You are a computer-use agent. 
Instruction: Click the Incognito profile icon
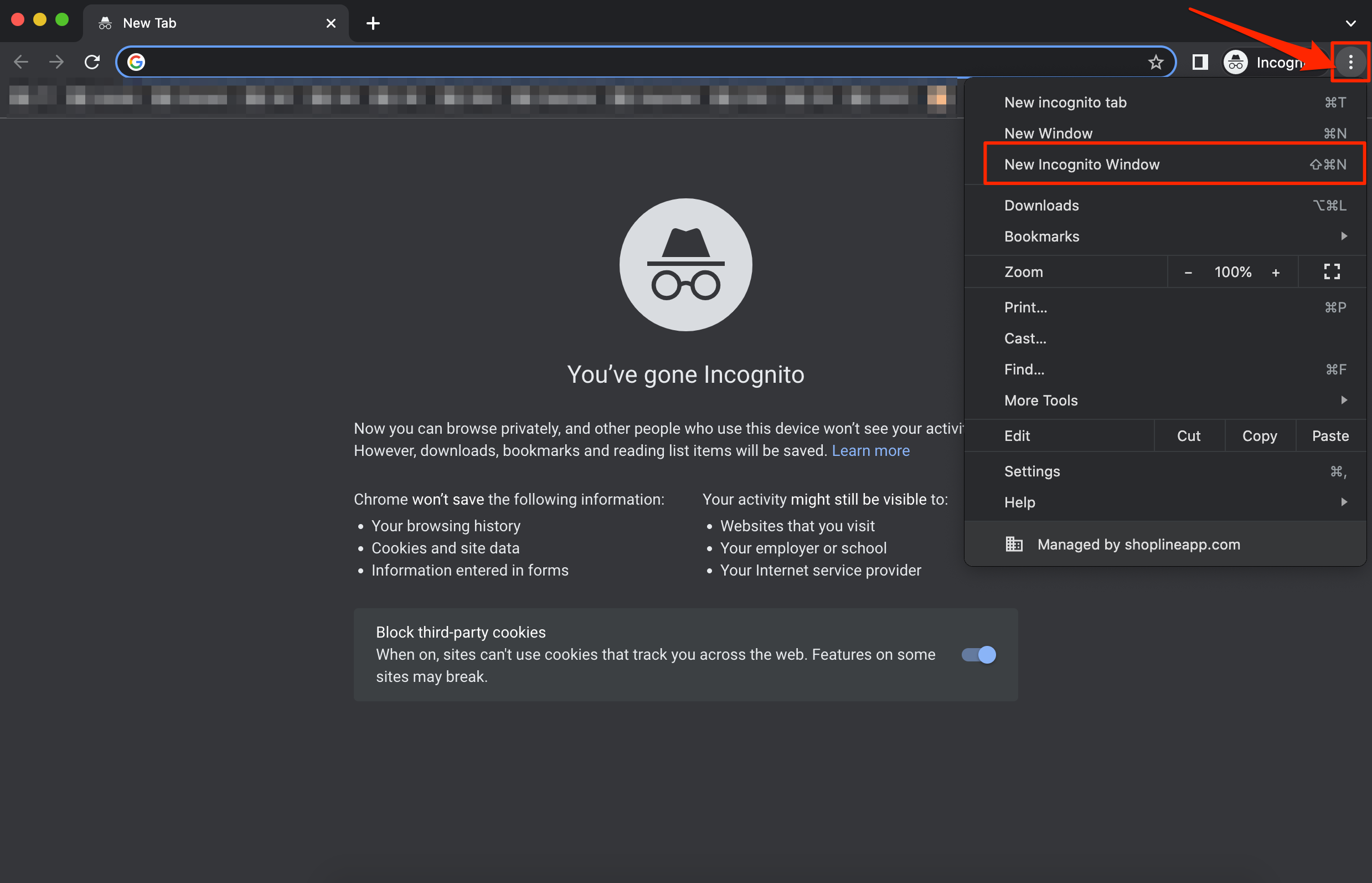pyautogui.click(x=1236, y=62)
